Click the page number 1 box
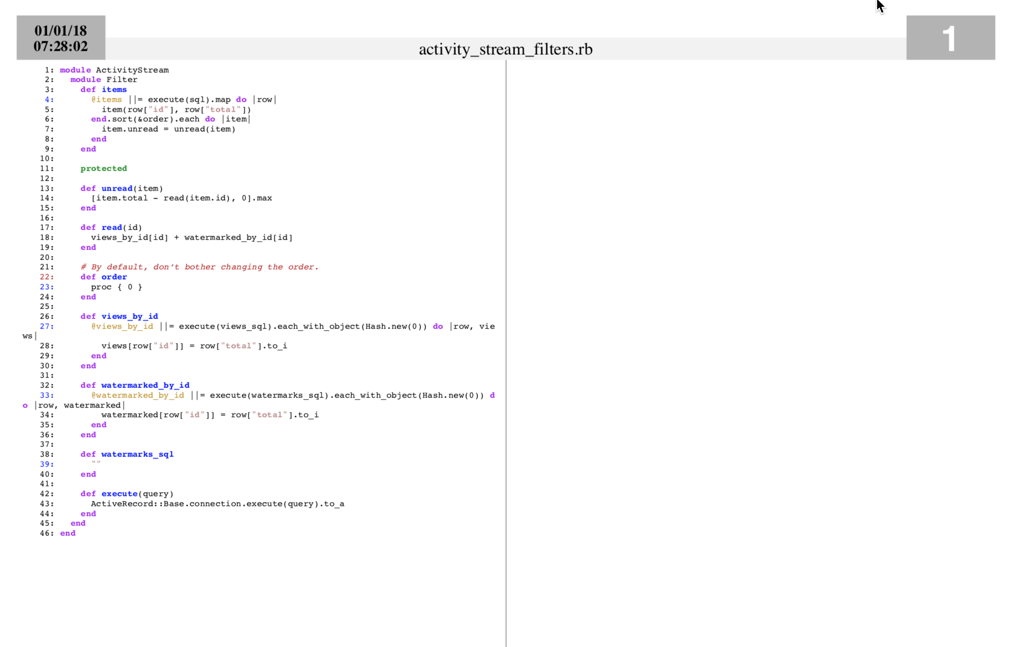 click(949, 38)
